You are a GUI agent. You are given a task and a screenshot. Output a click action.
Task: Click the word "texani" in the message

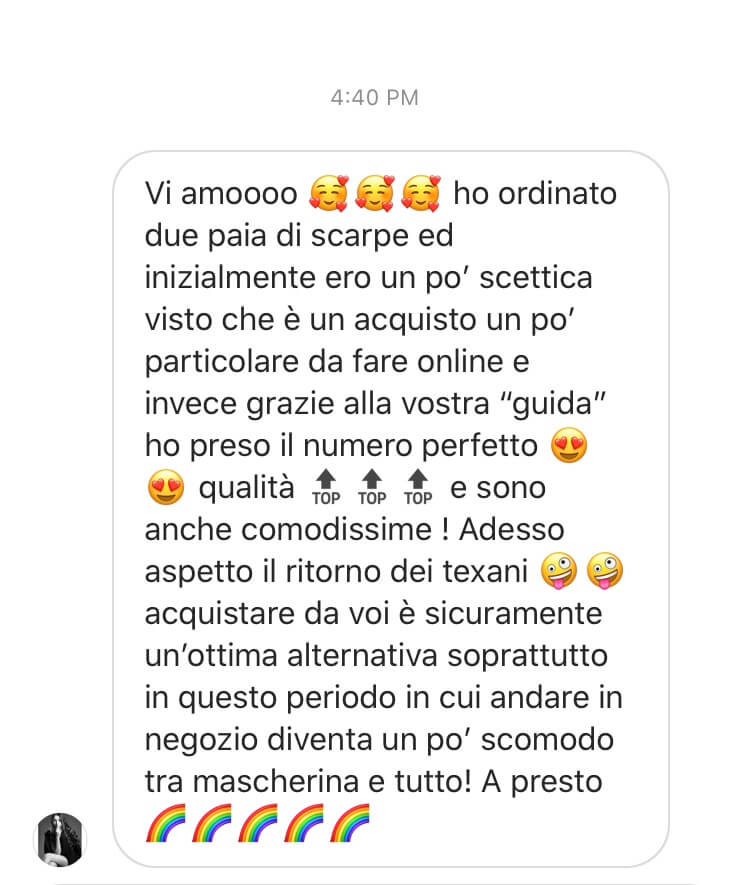pyautogui.click(x=485, y=571)
